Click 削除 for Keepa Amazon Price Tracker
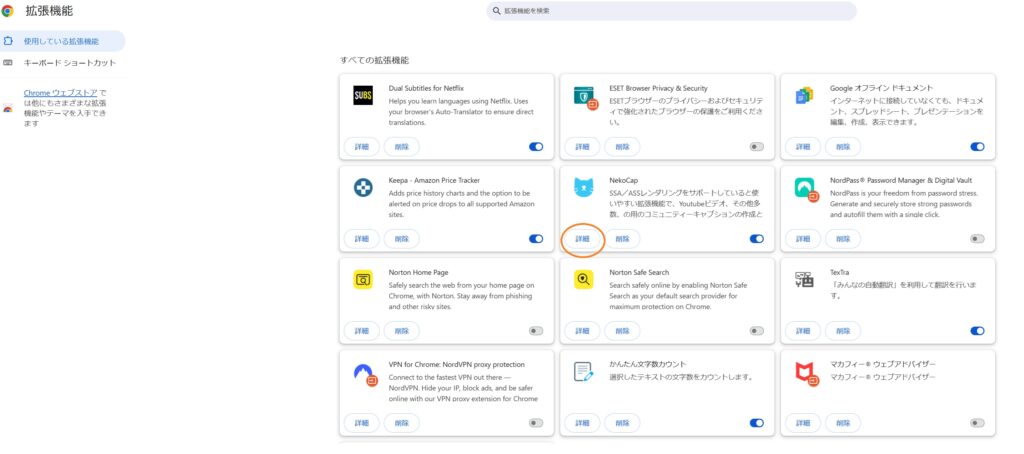This screenshot has width=1024, height=454. click(x=402, y=239)
